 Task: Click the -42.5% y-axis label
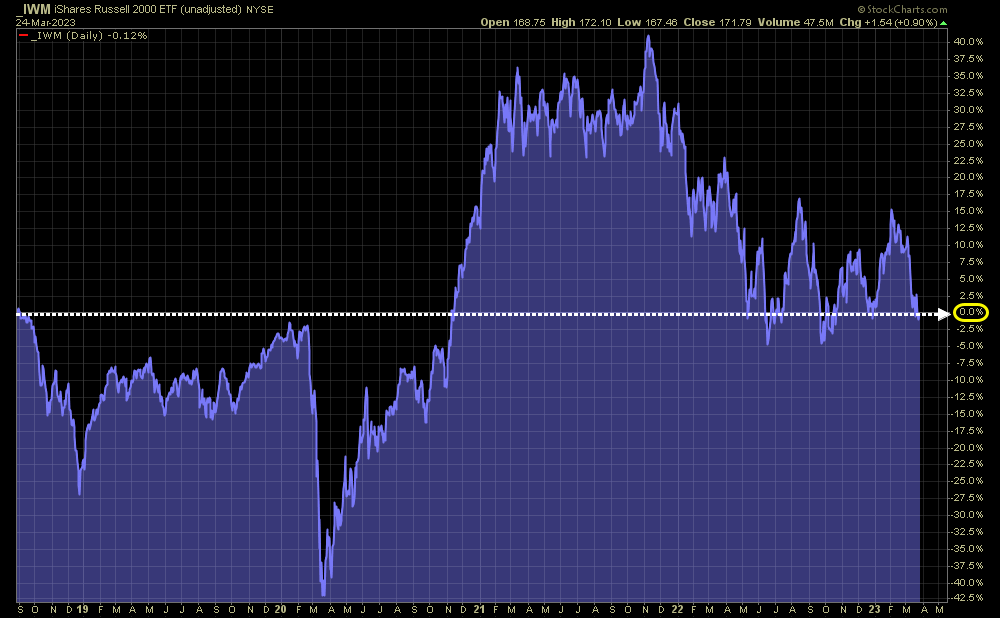967,598
